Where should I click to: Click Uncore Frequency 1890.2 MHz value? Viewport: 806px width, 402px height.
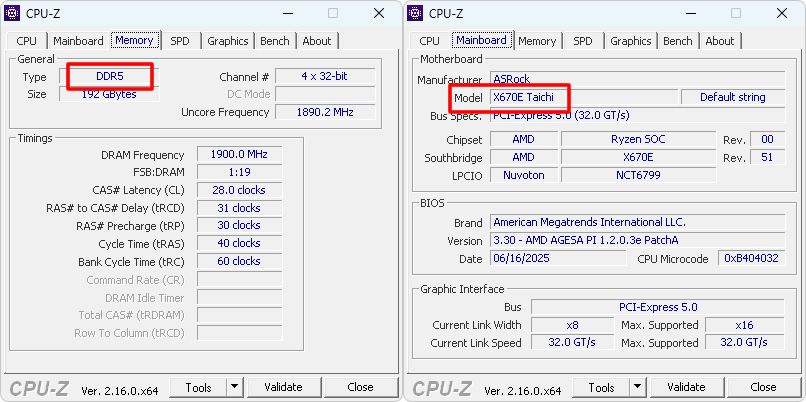click(325, 112)
